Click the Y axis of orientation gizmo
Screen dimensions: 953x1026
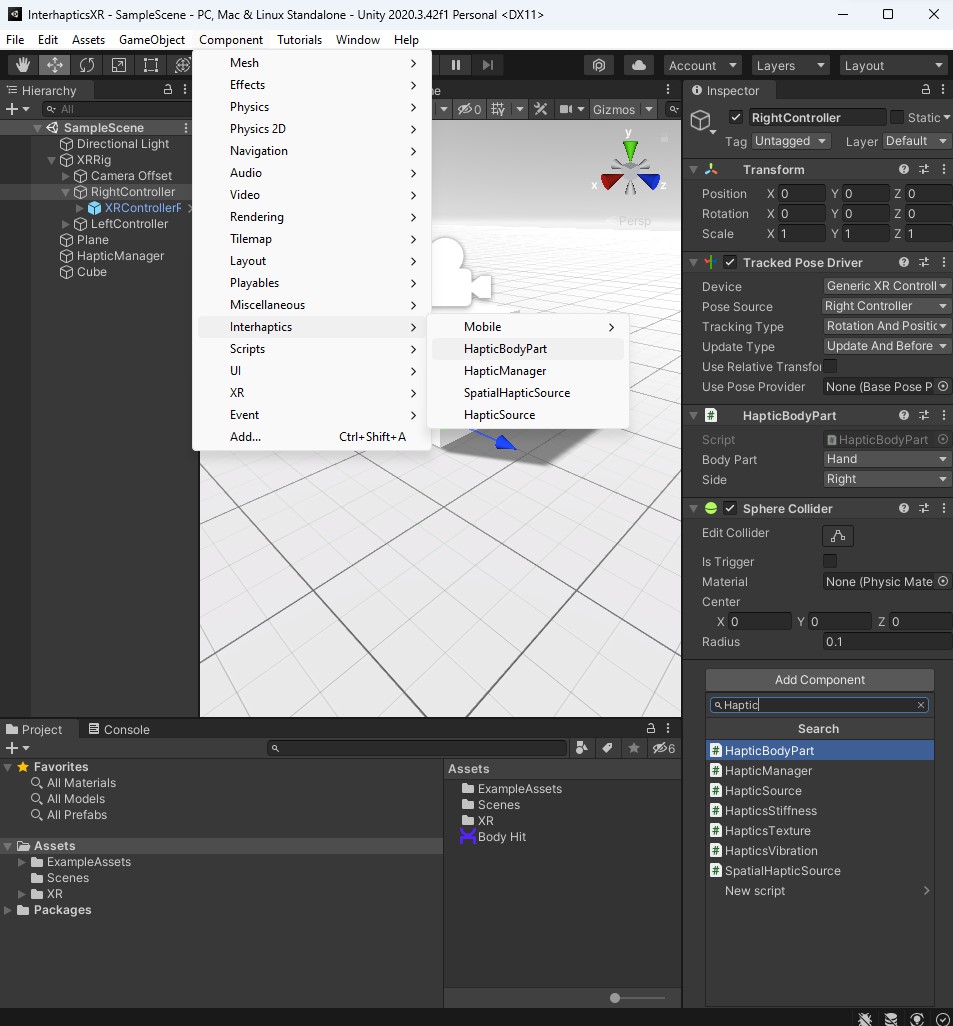coord(630,149)
